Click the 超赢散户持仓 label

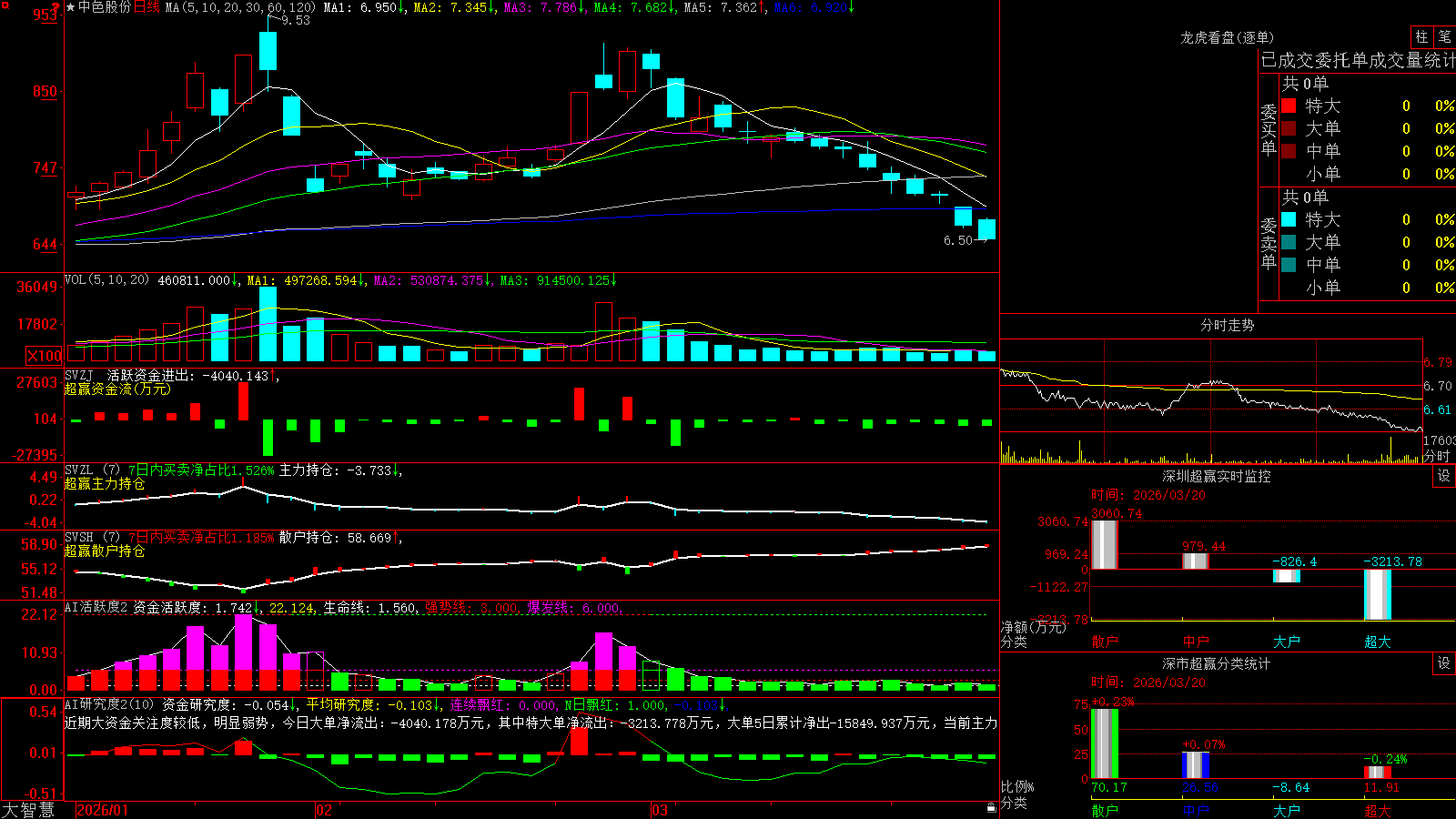point(105,551)
